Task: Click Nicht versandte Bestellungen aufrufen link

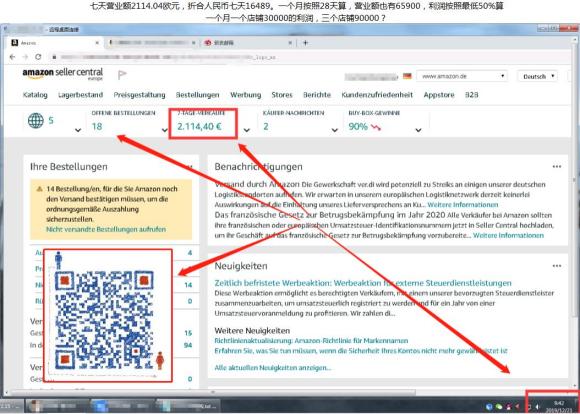Action: [106, 229]
